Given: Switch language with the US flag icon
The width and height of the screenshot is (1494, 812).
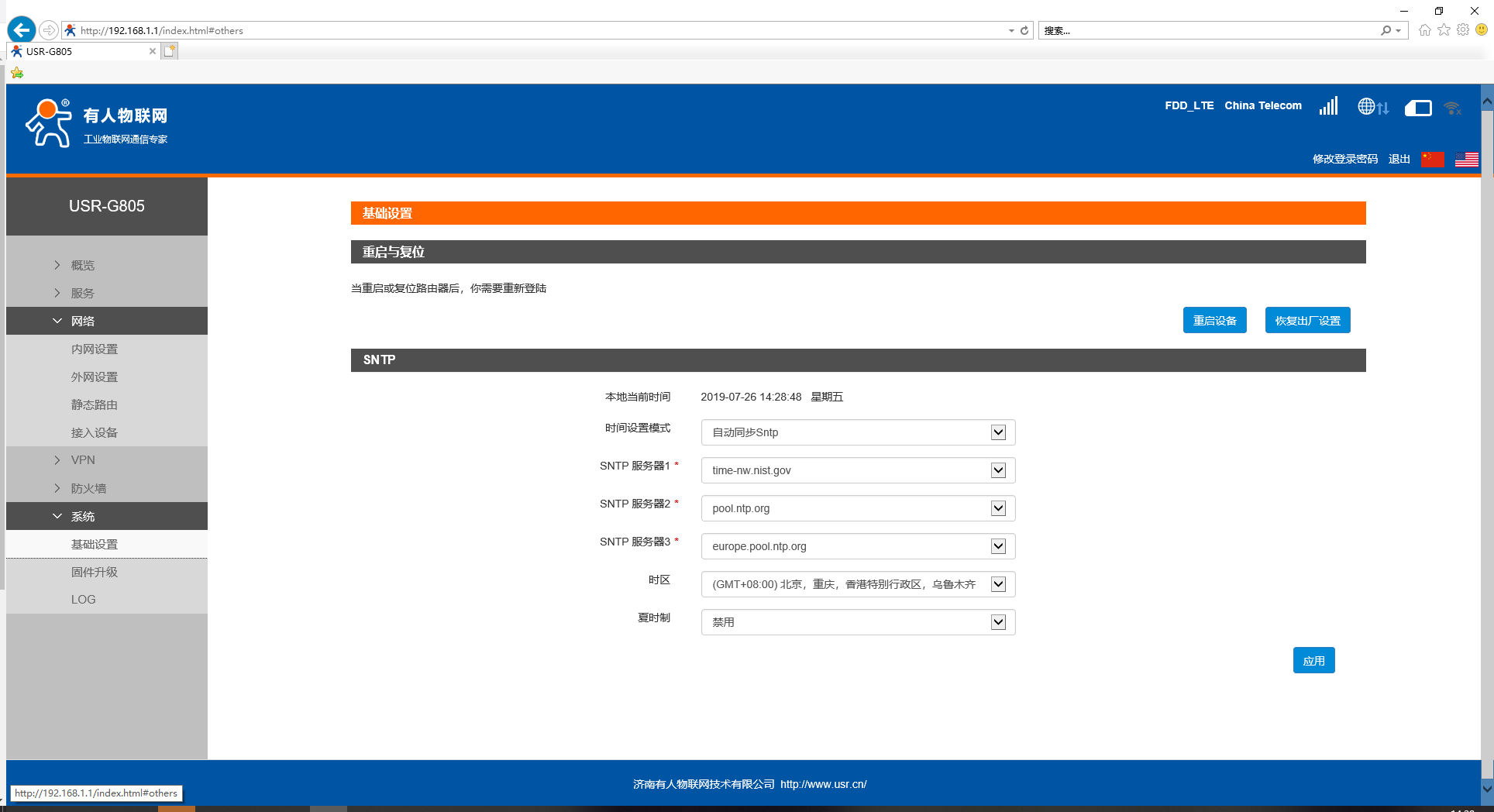Looking at the screenshot, I should pos(1466,159).
